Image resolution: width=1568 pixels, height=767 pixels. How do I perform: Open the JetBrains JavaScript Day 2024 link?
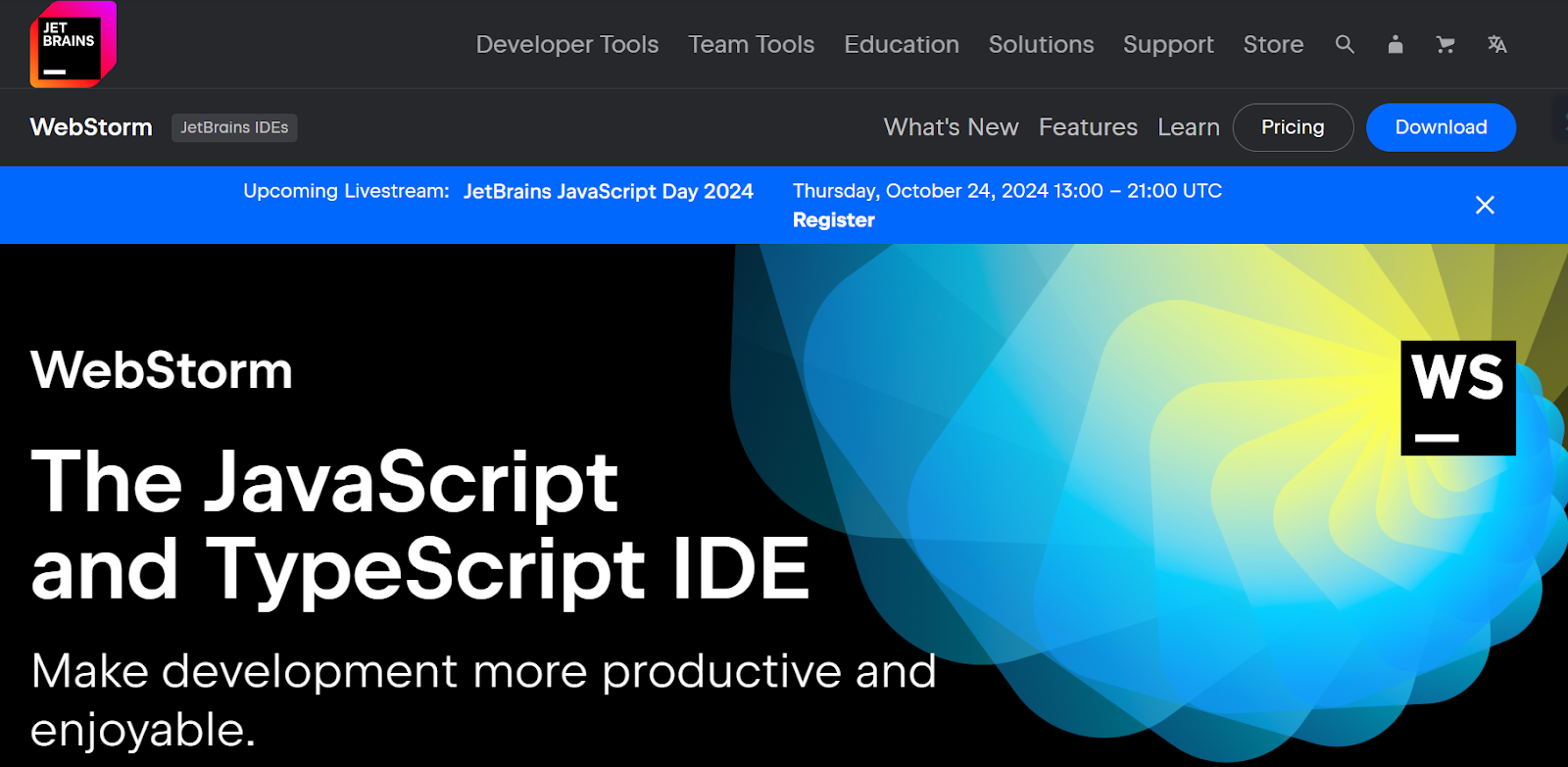coord(609,191)
